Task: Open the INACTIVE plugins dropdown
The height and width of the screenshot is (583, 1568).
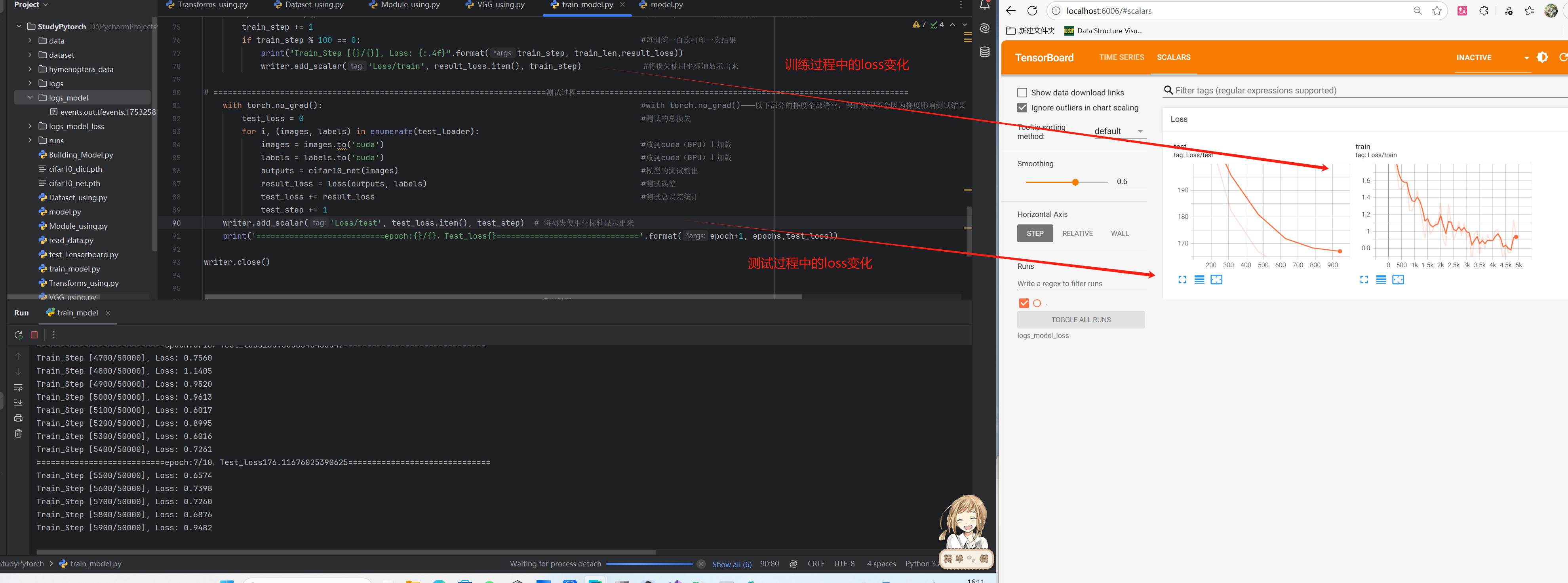Action: click(x=1492, y=57)
